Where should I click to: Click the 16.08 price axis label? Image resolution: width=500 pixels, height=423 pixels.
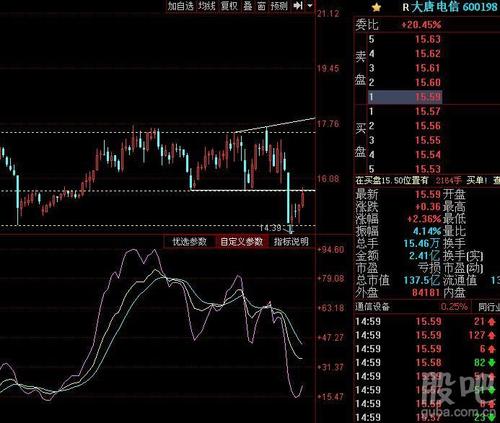[328, 179]
